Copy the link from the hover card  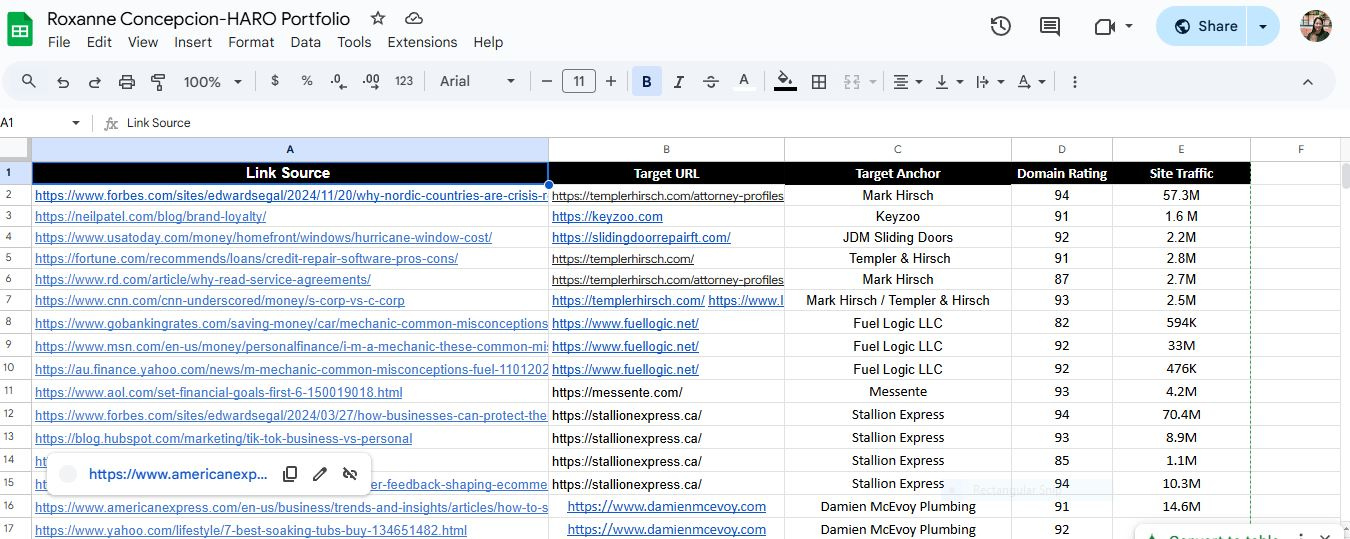[290, 474]
